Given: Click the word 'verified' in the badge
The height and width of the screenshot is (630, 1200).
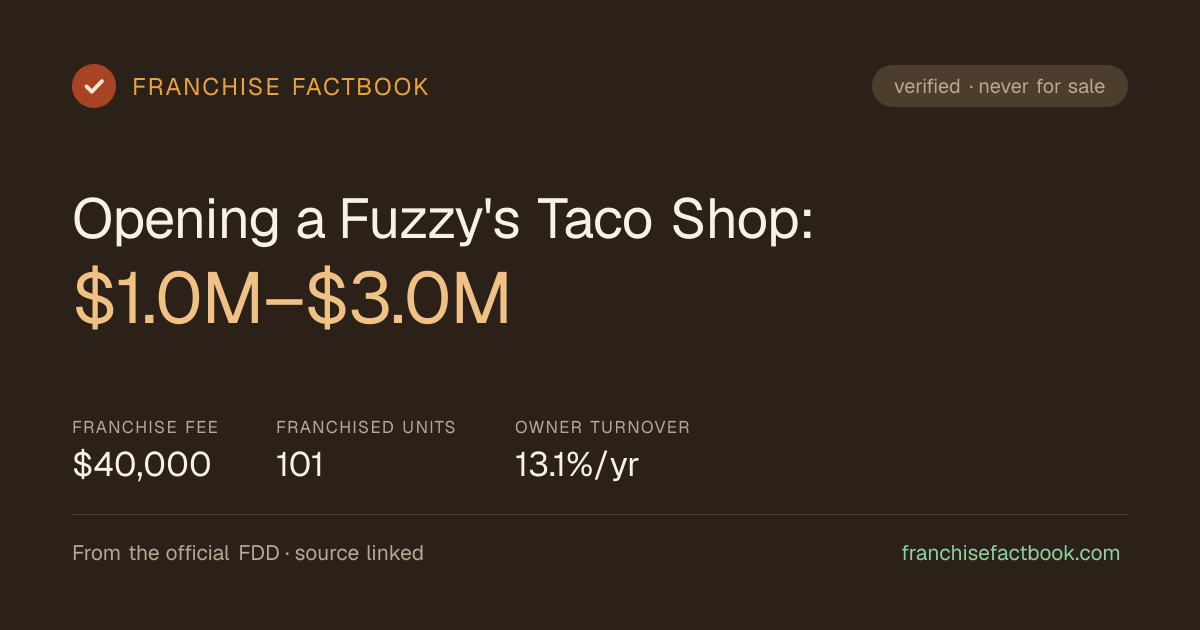Looking at the screenshot, I should click(x=927, y=87).
